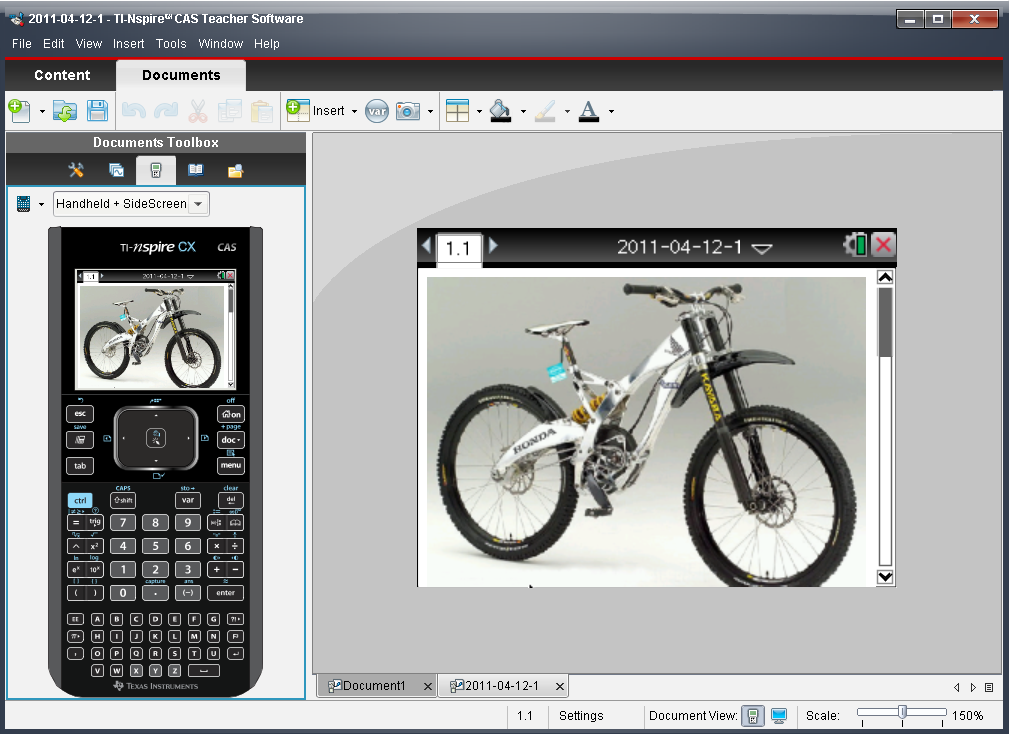Click the home on key on handheld
This screenshot has height=734, width=1009.
pyautogui.click(x=231, y=414)
